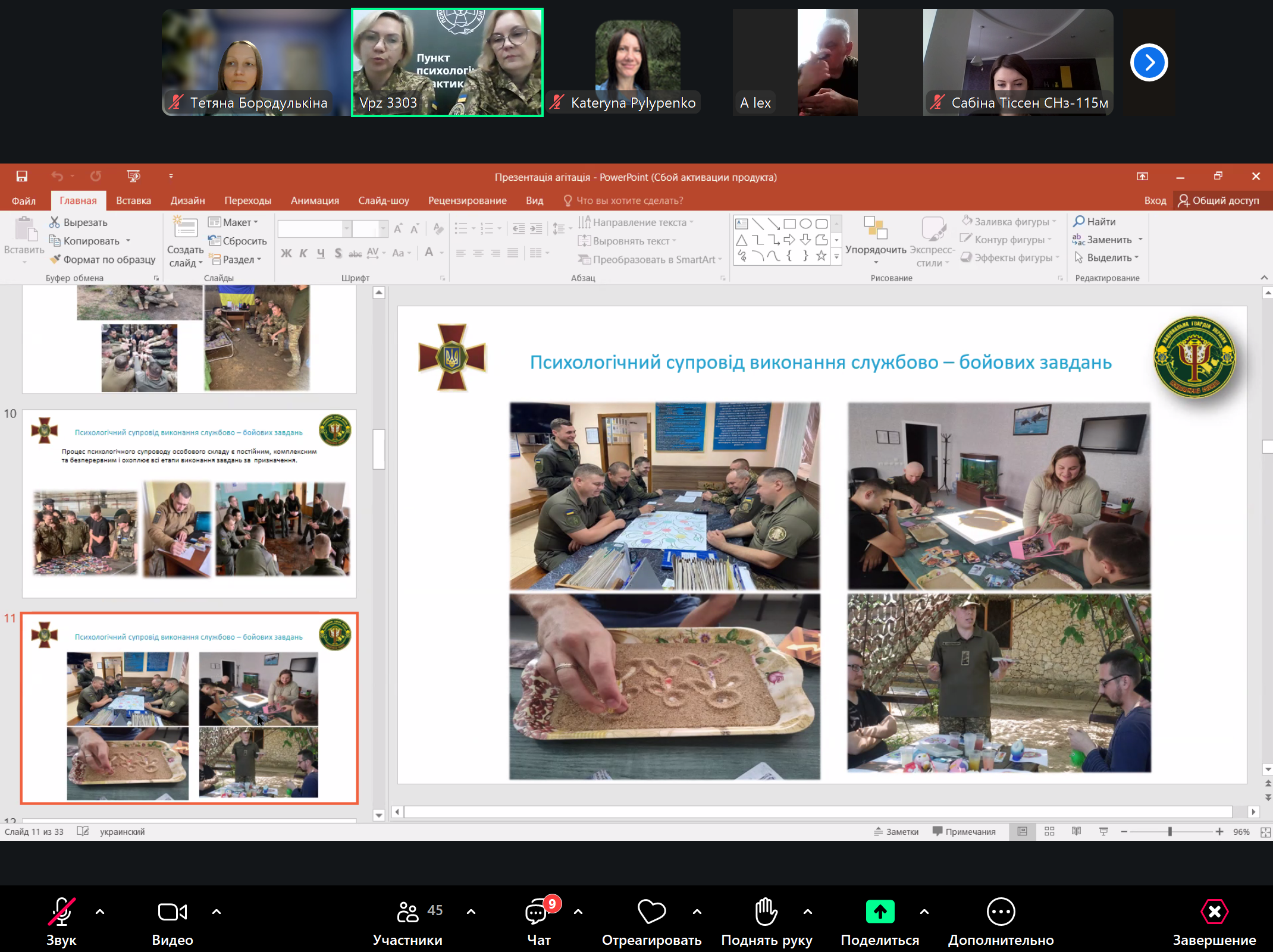Click the zoom slider handle in status bar
The height and width of the screenshot is (952, 1273).
click(x=1169, y=831)
